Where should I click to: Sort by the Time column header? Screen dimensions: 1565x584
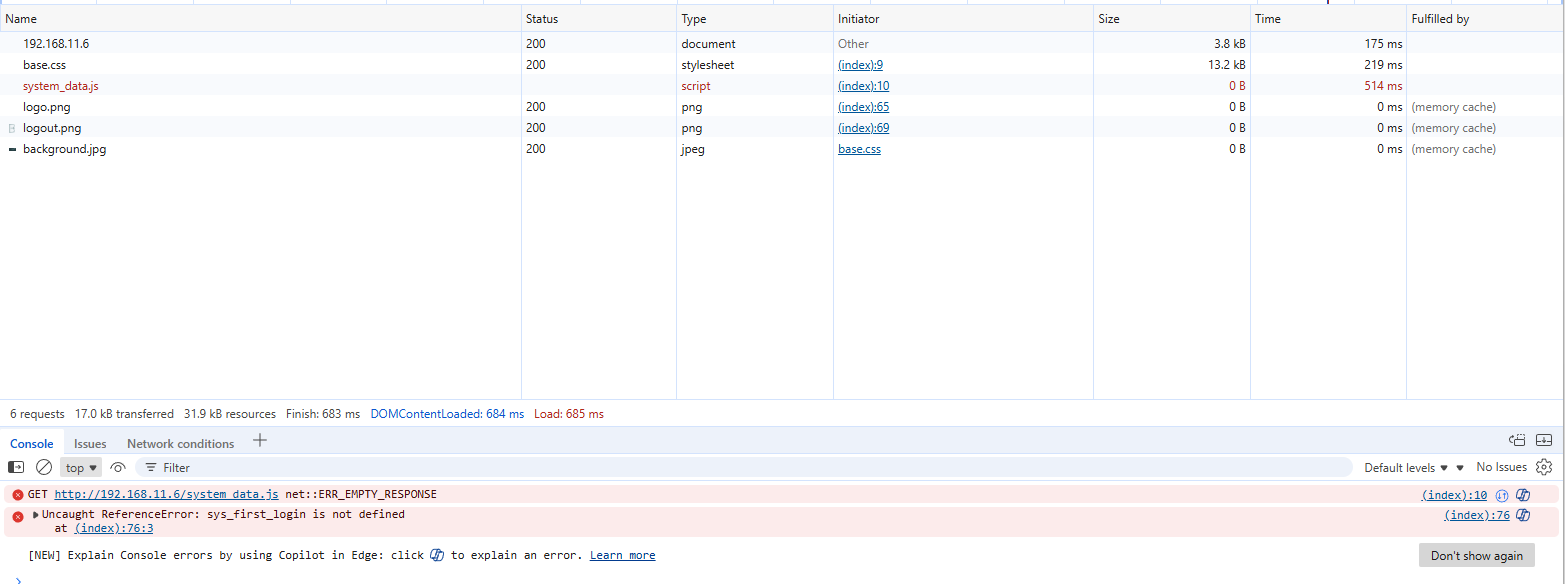click(1329, 19)
